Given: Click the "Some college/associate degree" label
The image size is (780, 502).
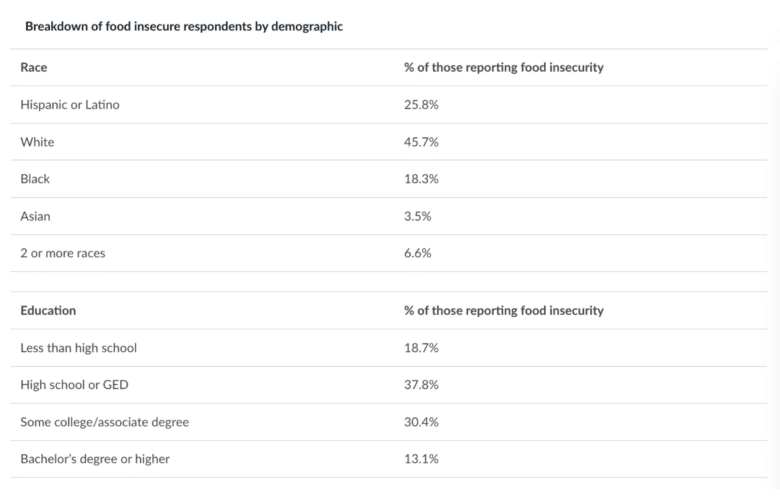Looking at the screenshot, I should tap(104, 422).
